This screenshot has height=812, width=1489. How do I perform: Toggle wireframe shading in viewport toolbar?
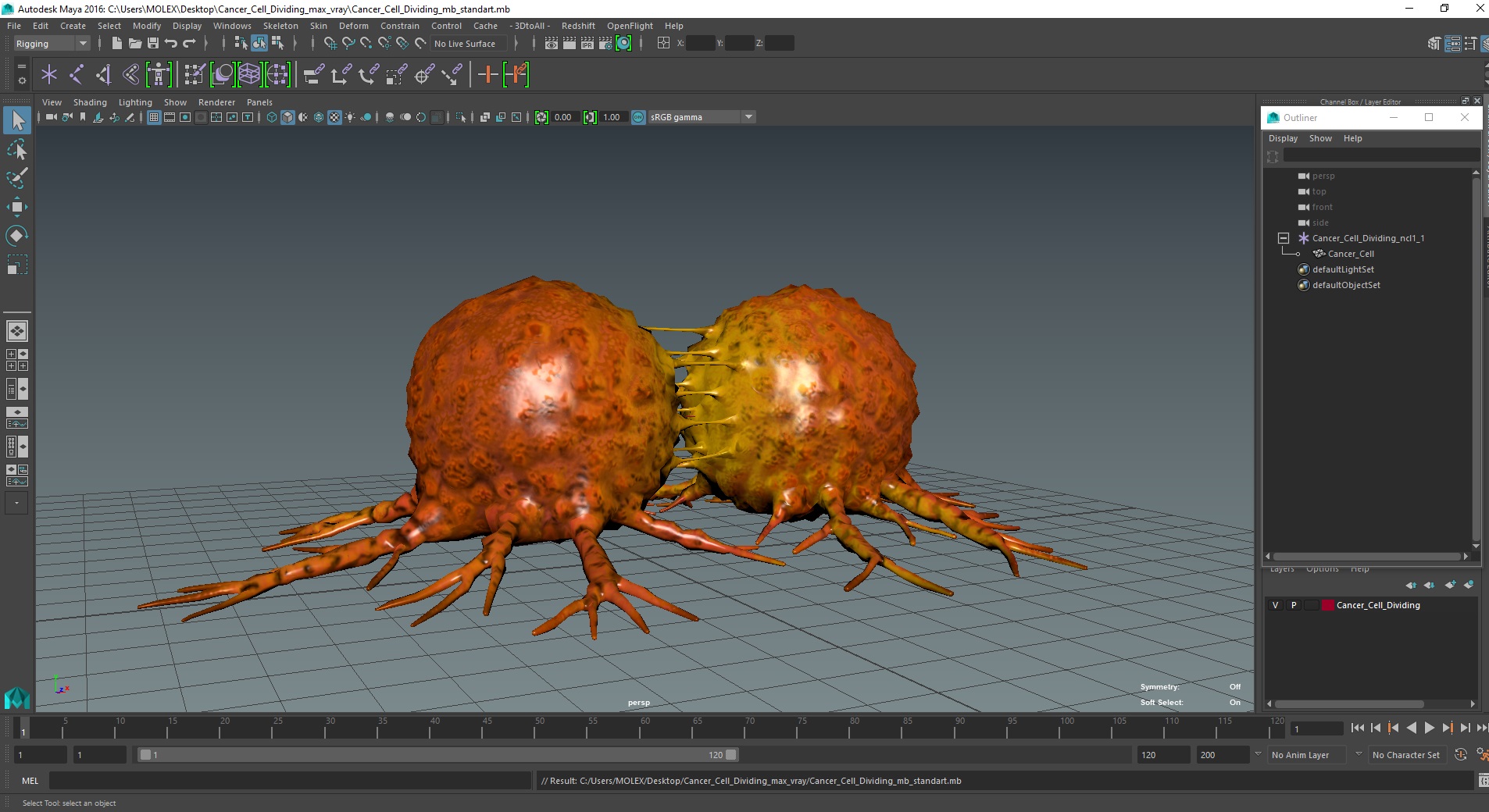point(272,117)
